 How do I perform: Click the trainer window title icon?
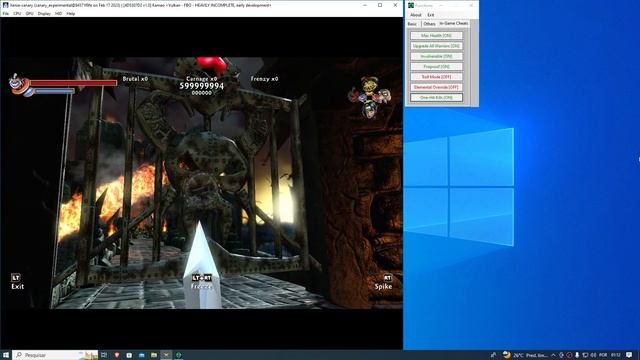(x=411, y=5)
